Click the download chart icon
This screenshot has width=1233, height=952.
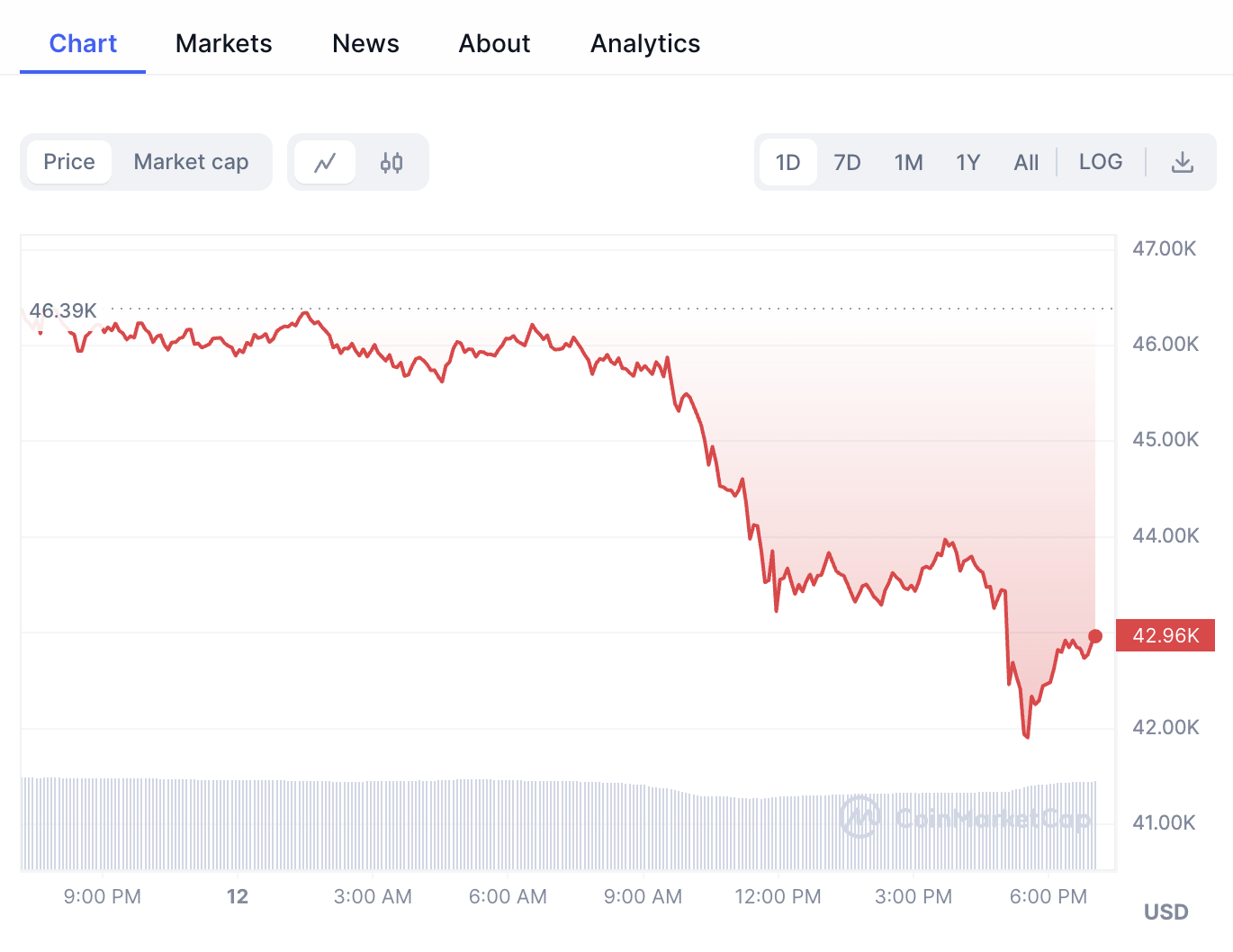point(1183,162)
